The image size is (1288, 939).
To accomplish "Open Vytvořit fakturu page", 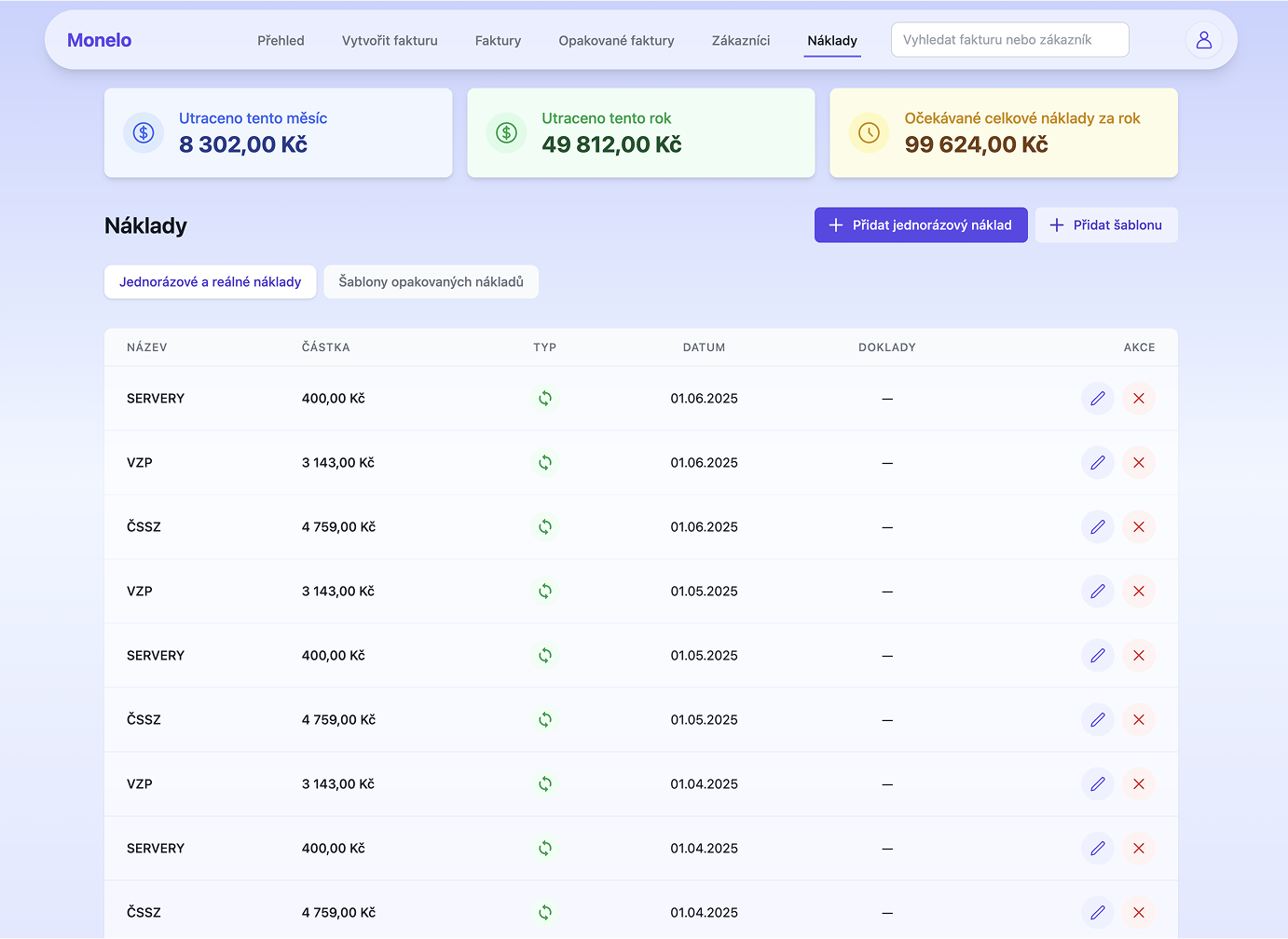I will tap(390, 41).
